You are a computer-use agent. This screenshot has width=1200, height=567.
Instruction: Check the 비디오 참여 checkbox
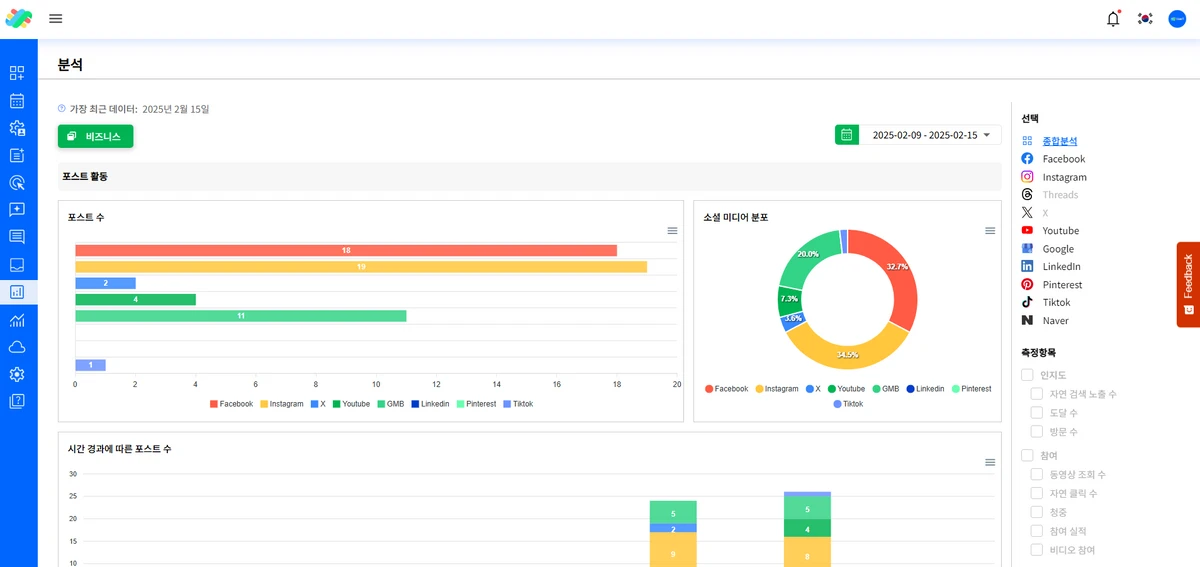click(1037, 550)
